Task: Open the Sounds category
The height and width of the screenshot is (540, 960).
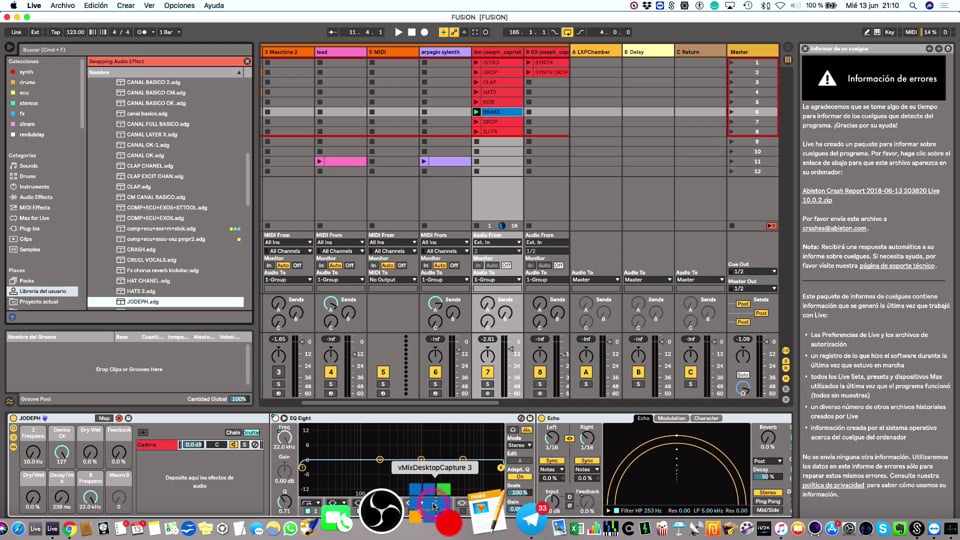Action: [28, 166]
